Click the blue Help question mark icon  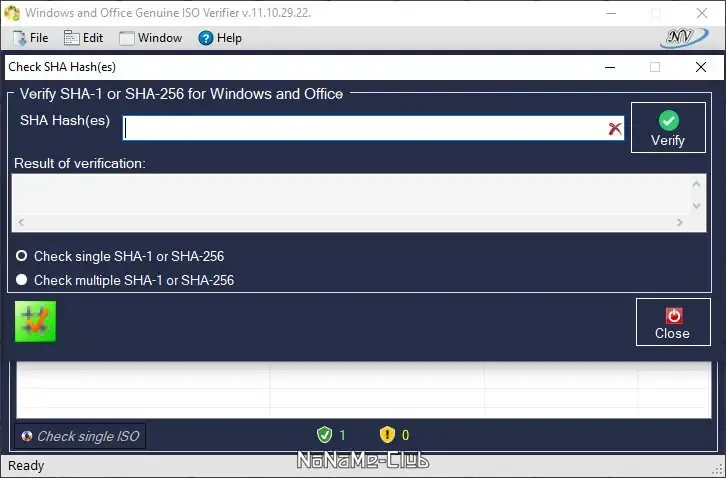coord(205,38)
